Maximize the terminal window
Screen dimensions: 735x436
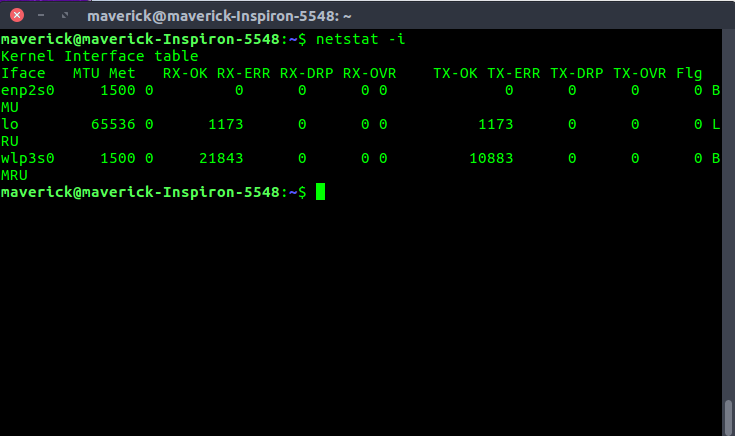coord(65,15)
